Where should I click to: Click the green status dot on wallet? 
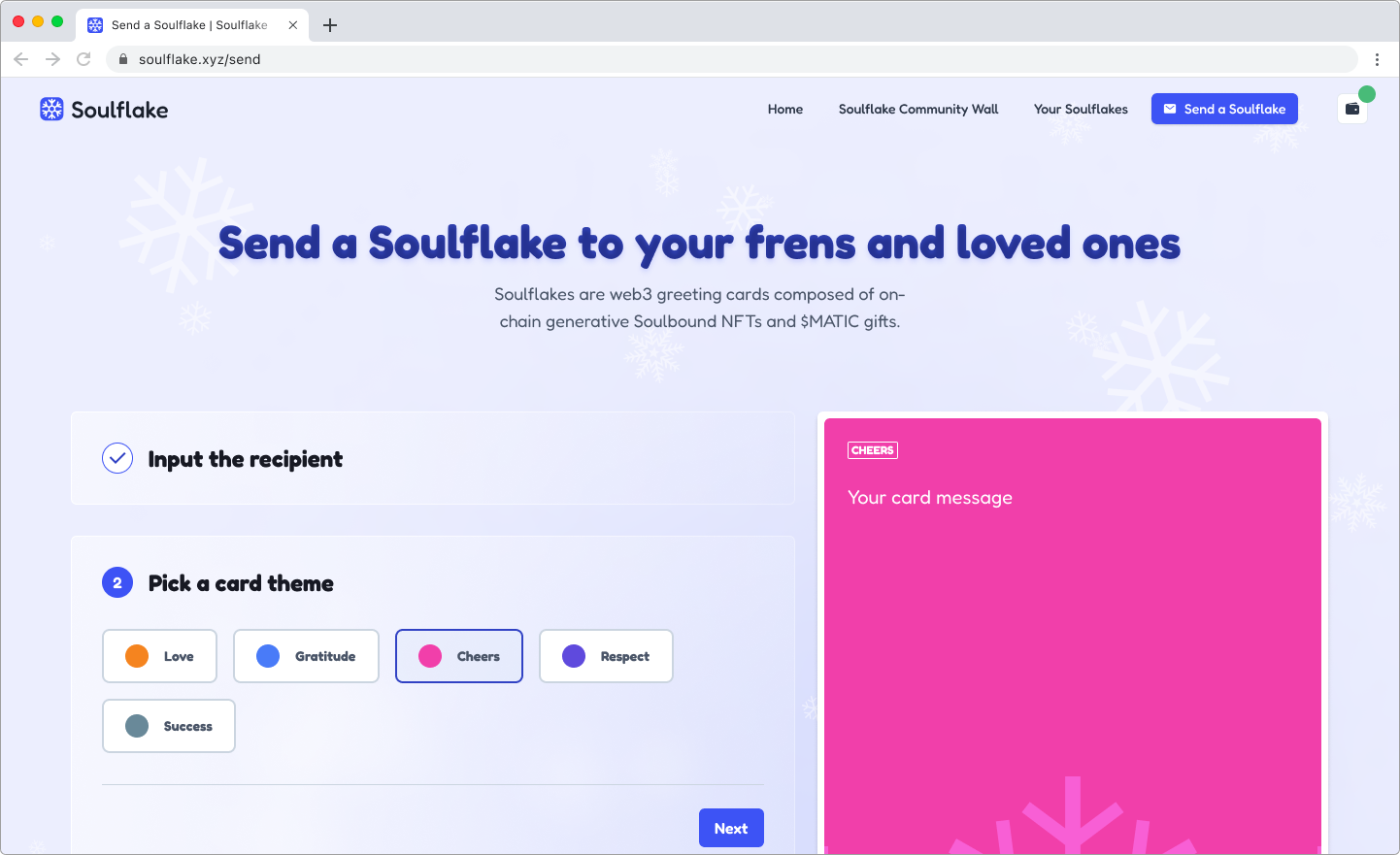pyautogui.click(x=1367, y=94)
